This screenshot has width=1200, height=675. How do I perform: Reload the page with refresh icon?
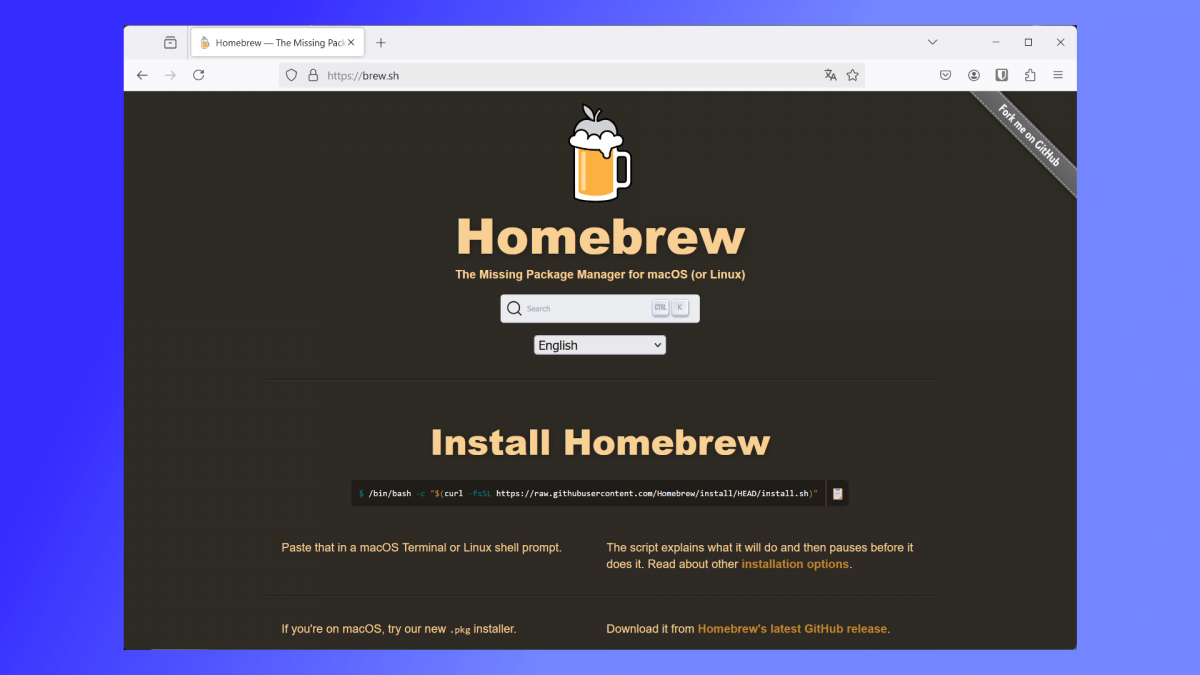(x=199, y=75)
